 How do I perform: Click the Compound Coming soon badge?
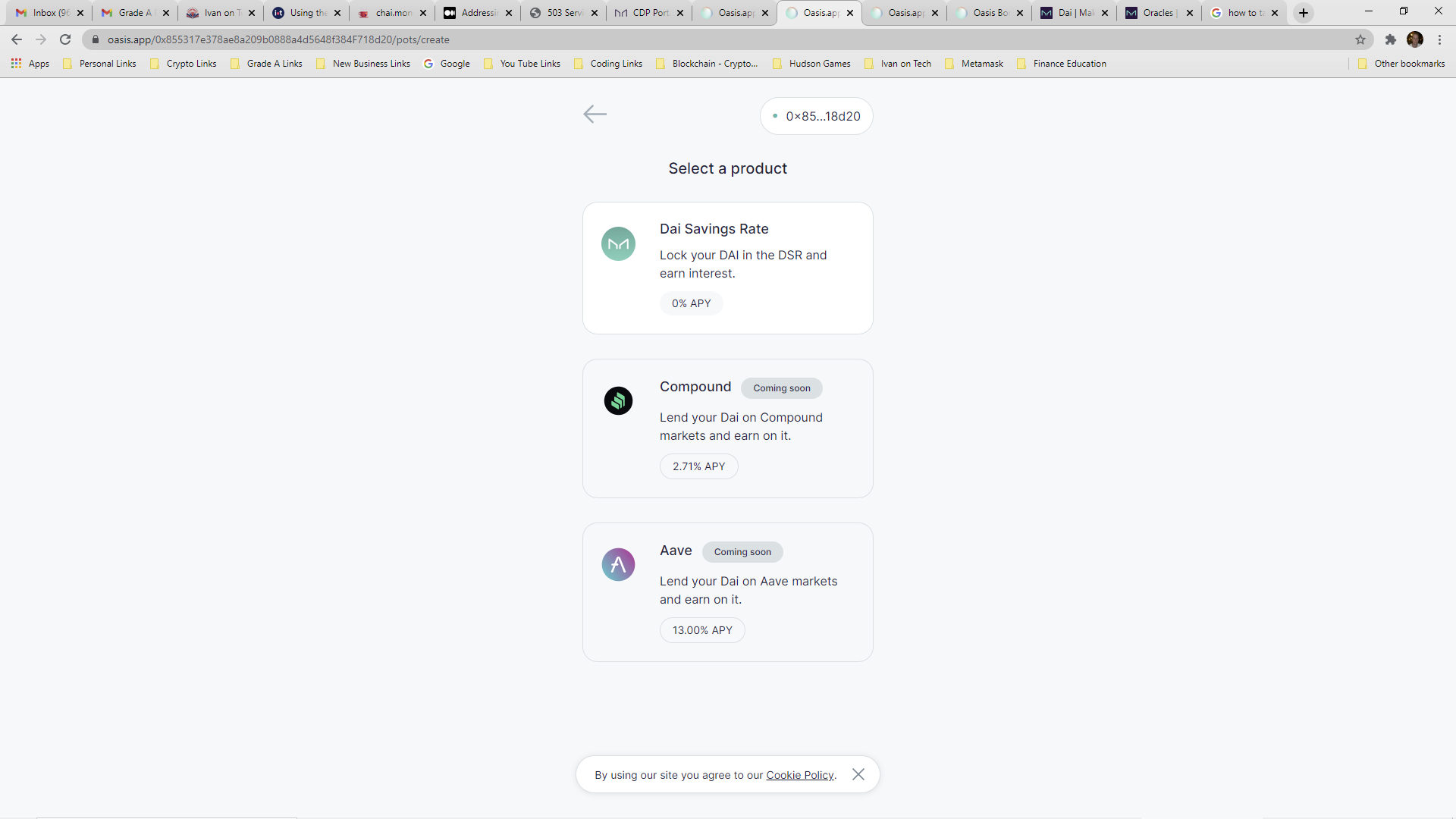pos(781,388)
